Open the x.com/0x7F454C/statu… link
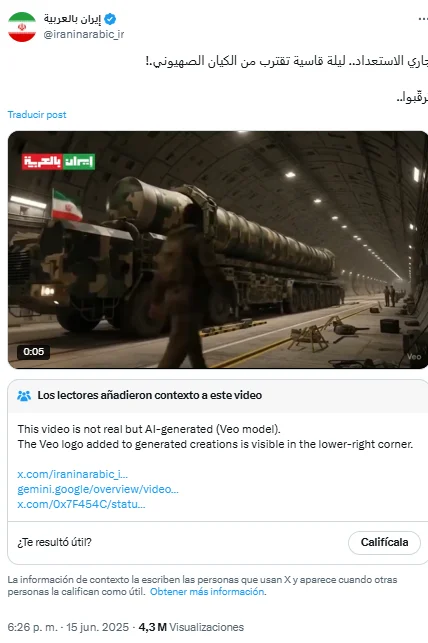 click(x=81, y=504)
